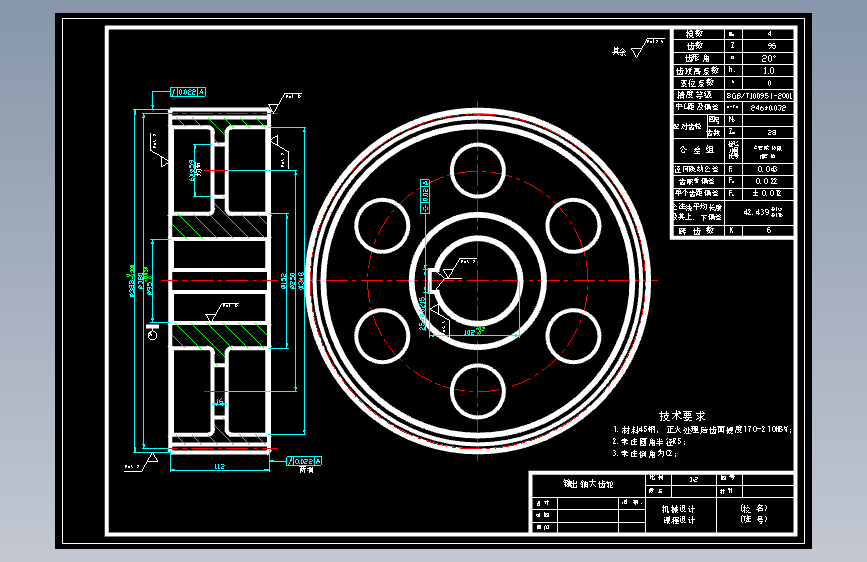Select the center shaft bore with keyway
The height and width of the screenshot is (562, 867).
point(477,281)
